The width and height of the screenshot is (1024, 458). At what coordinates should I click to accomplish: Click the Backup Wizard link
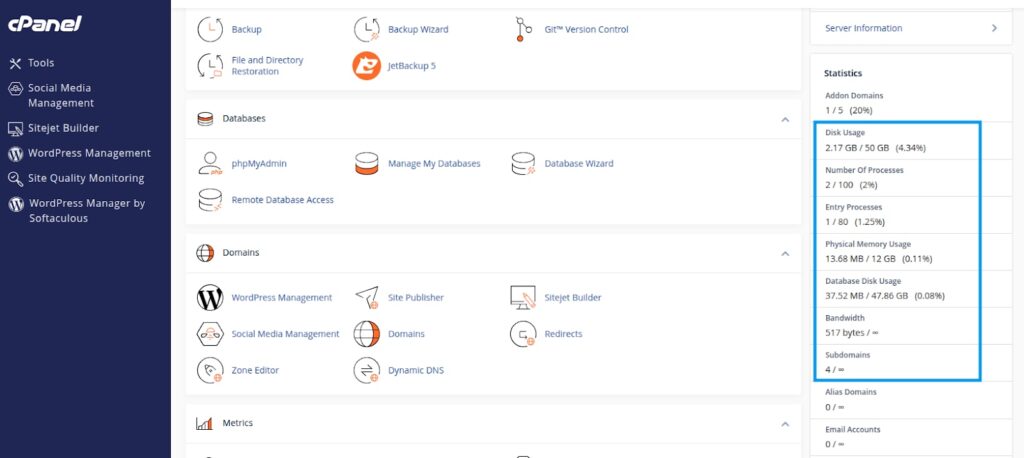[418, 29]
